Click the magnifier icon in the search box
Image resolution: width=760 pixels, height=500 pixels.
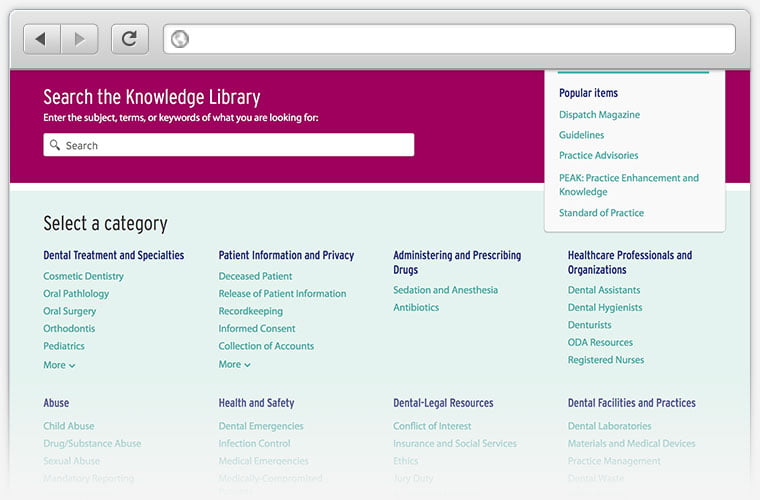point(55,145)
